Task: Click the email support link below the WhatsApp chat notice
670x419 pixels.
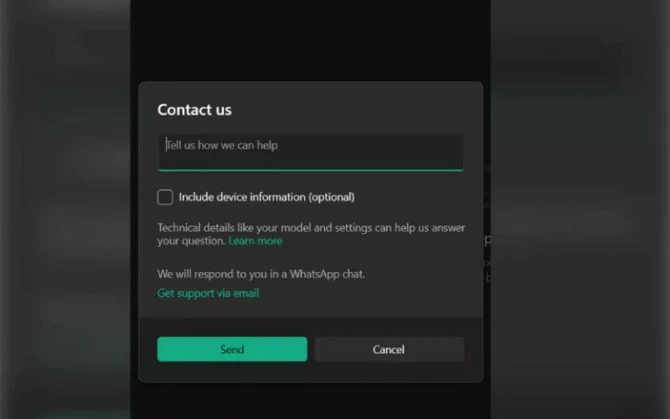Action: pos(208,293)
